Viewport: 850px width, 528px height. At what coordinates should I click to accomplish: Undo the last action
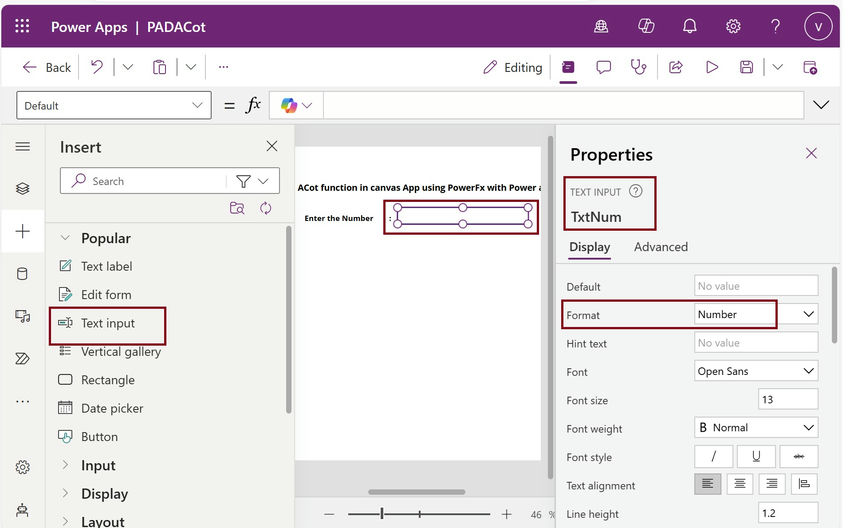pyautogui.click(x=96, y=67)
